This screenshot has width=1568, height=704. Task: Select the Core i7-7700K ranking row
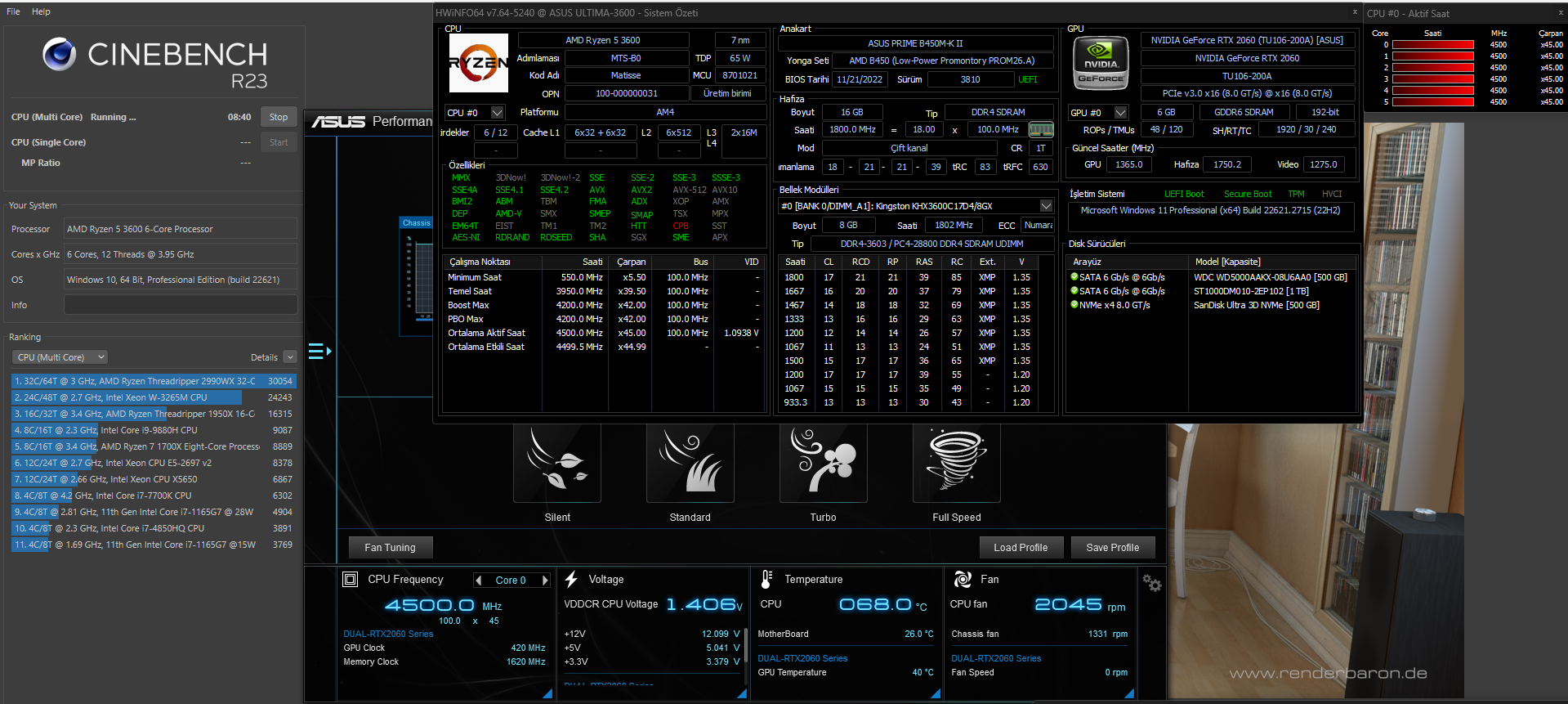pyautogui.click(x=153, y=495)
